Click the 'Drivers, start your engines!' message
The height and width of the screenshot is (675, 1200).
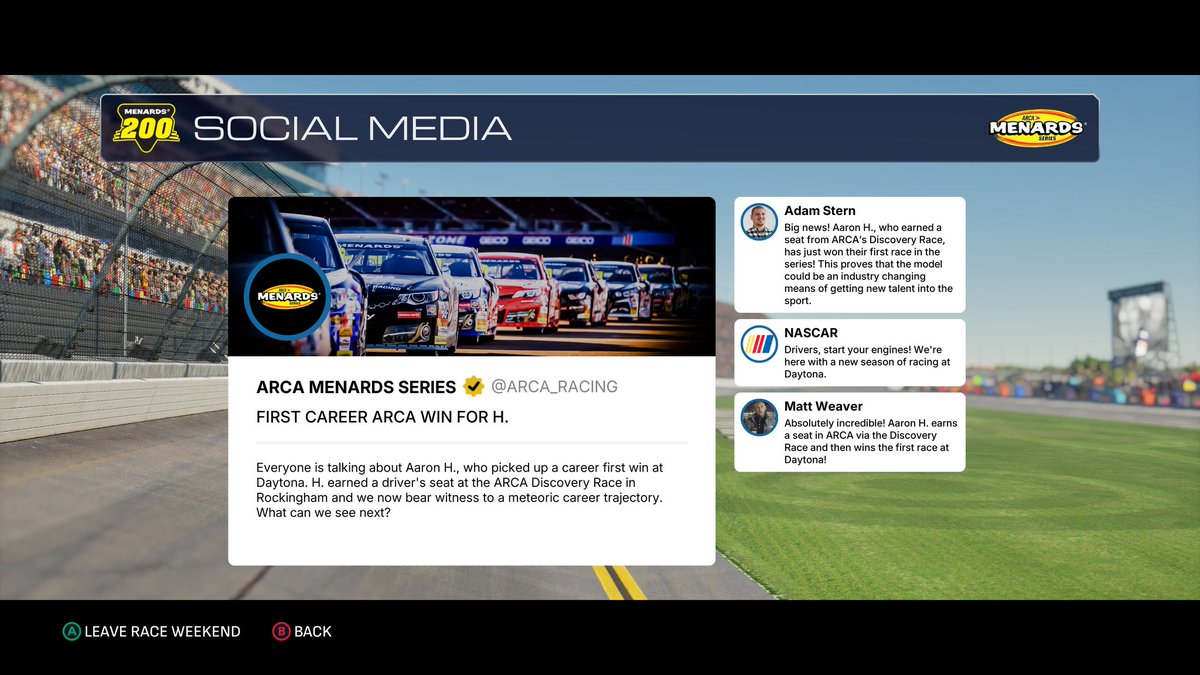(867, 361)
